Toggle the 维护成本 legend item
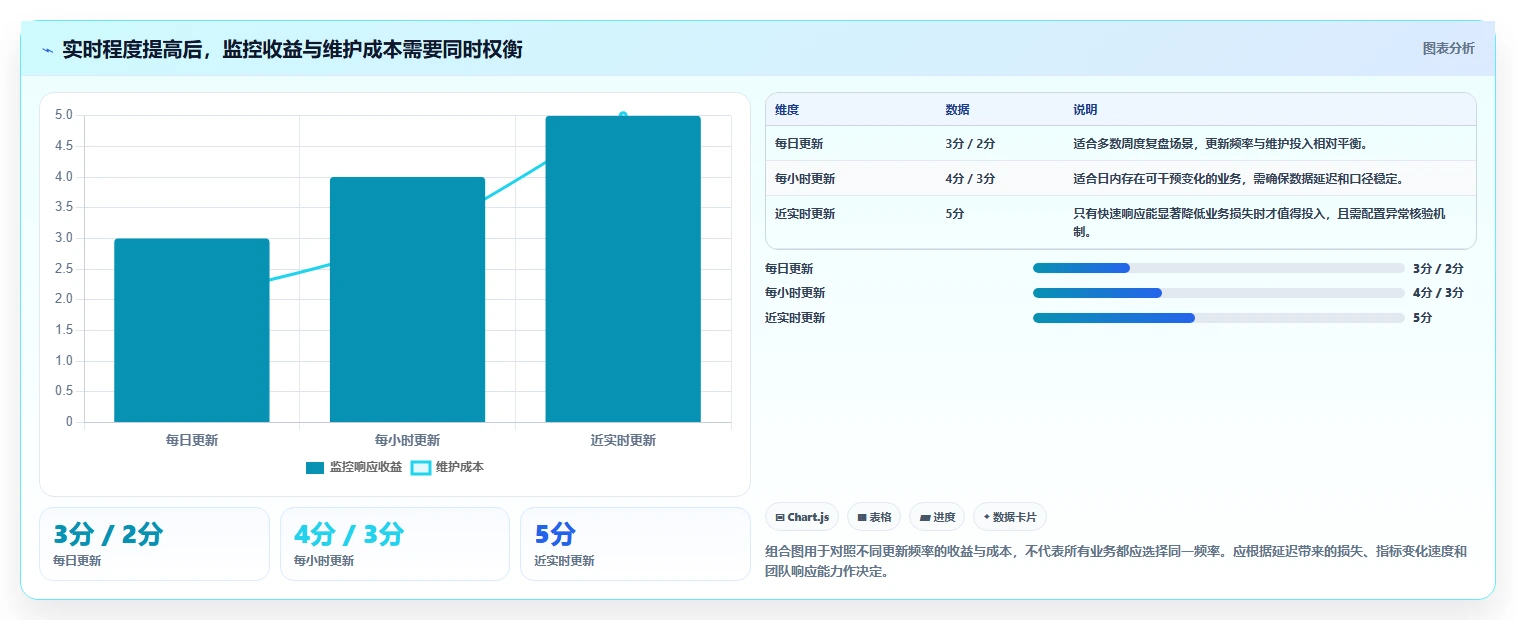Image resolution: width=1516 pixels, height=620 pixels. [x=447, y=467]
